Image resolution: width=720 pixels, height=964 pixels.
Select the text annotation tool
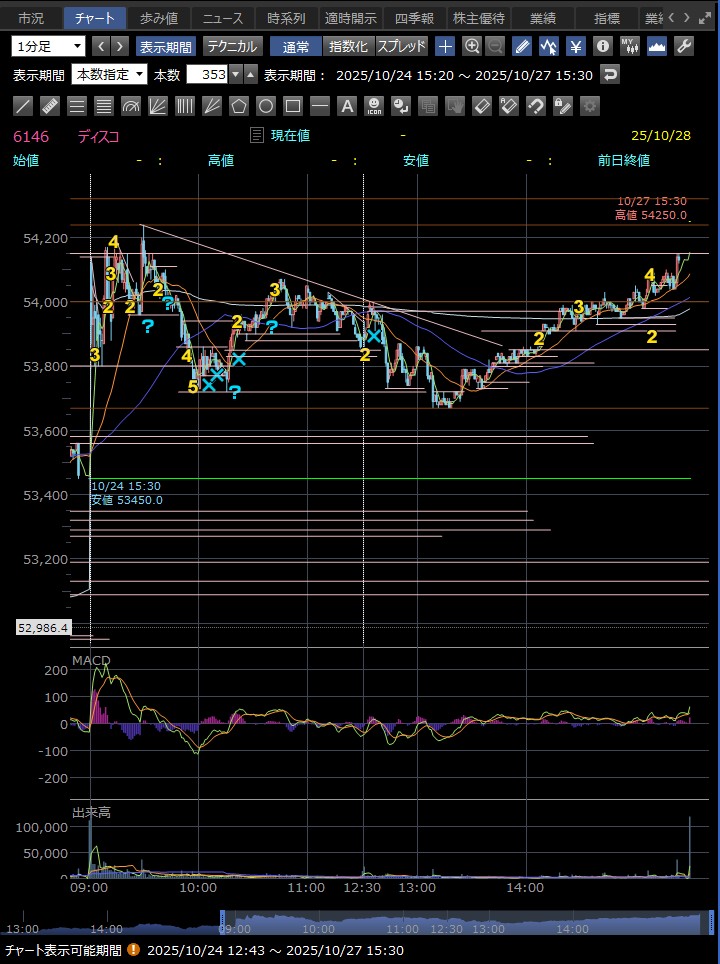pyautogui.click(x=347, y=106)
